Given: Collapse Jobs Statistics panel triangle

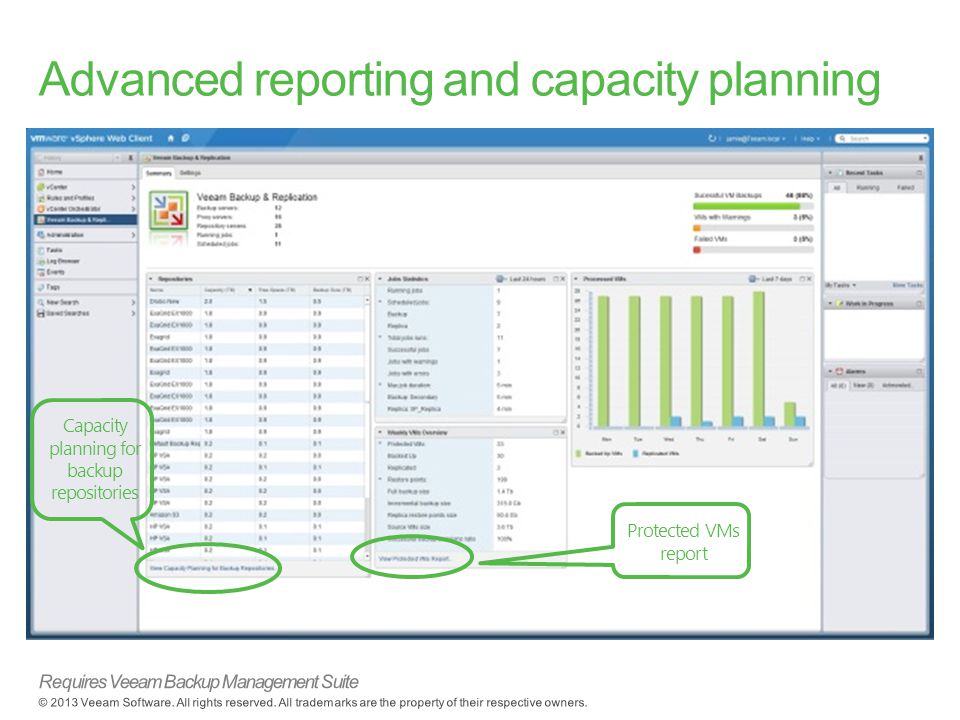Looking at the screenshot, I should point(380,279).
